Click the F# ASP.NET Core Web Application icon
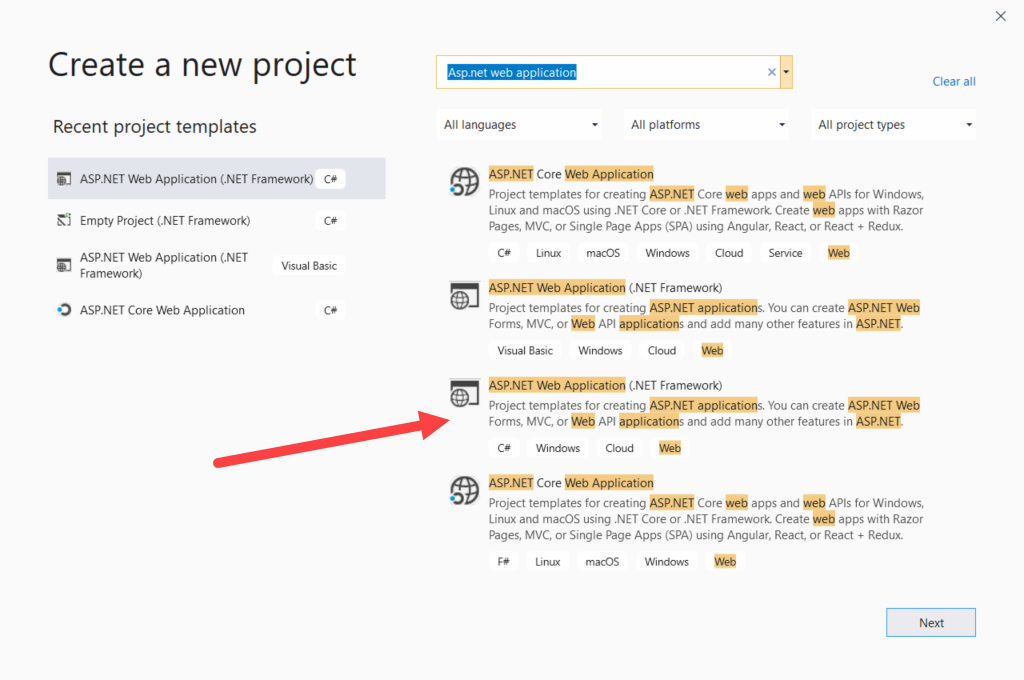The width and height of the screenshot is (1024, 680). (x=464, y=490)
